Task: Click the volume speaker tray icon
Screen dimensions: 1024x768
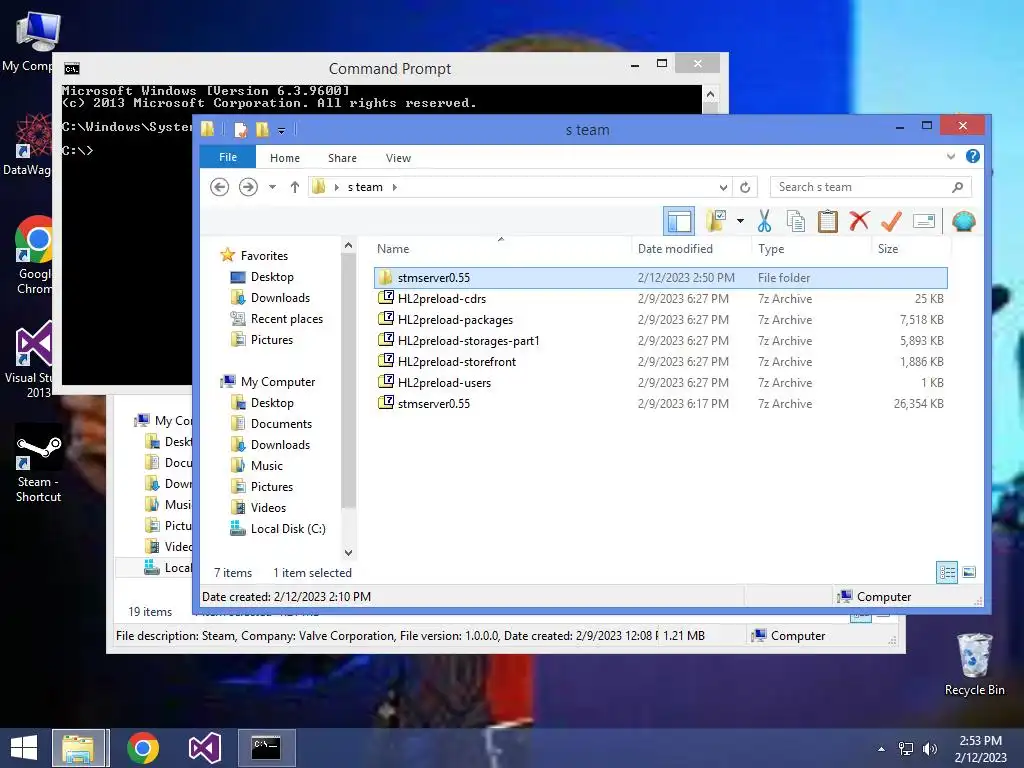Action: click(929, 749)
